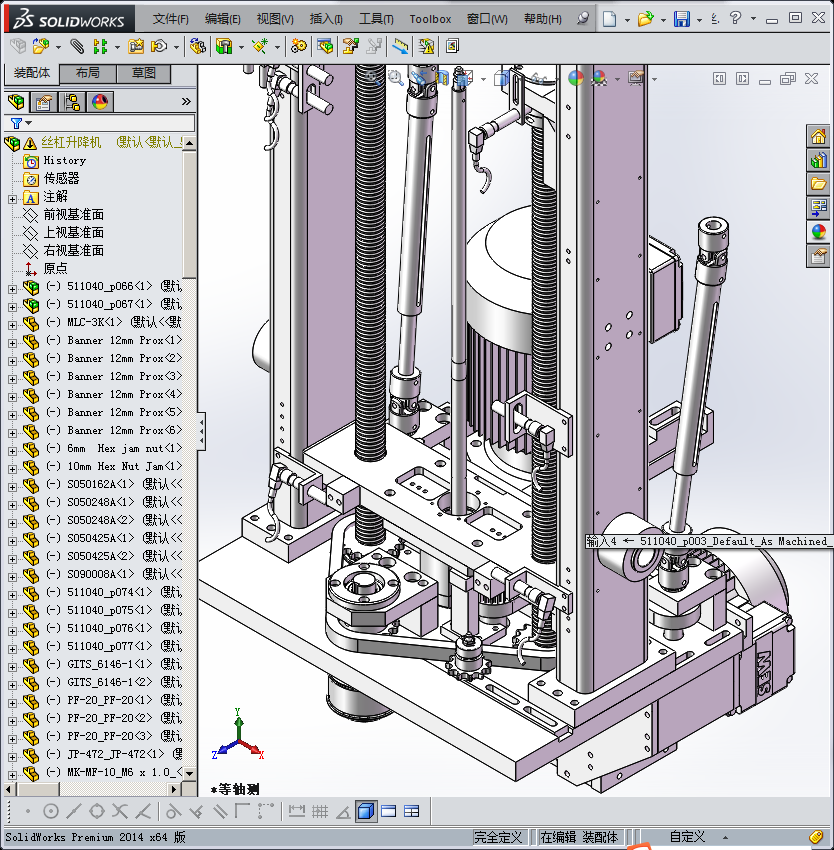
Task: Switch to the DisplayManager color ball tab
Action: [100, 102]
